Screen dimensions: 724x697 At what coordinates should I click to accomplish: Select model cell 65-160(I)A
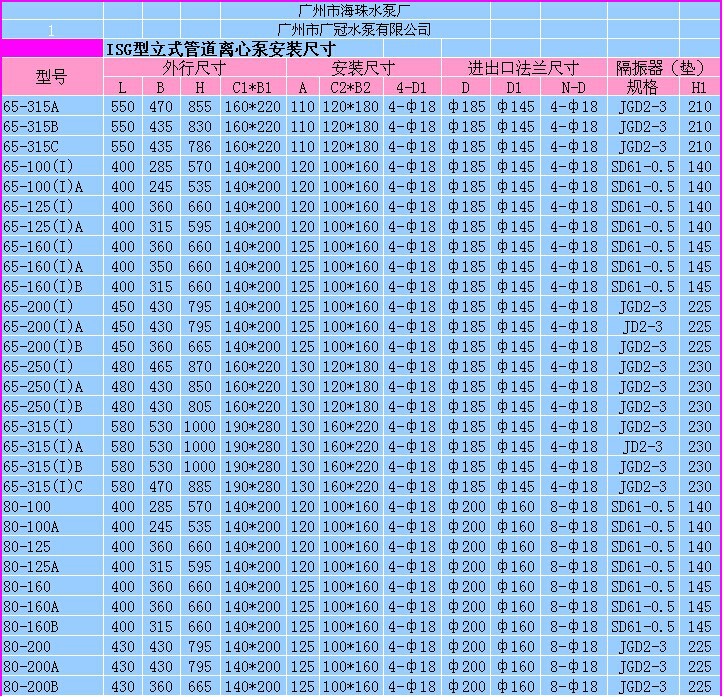[52, 266]
